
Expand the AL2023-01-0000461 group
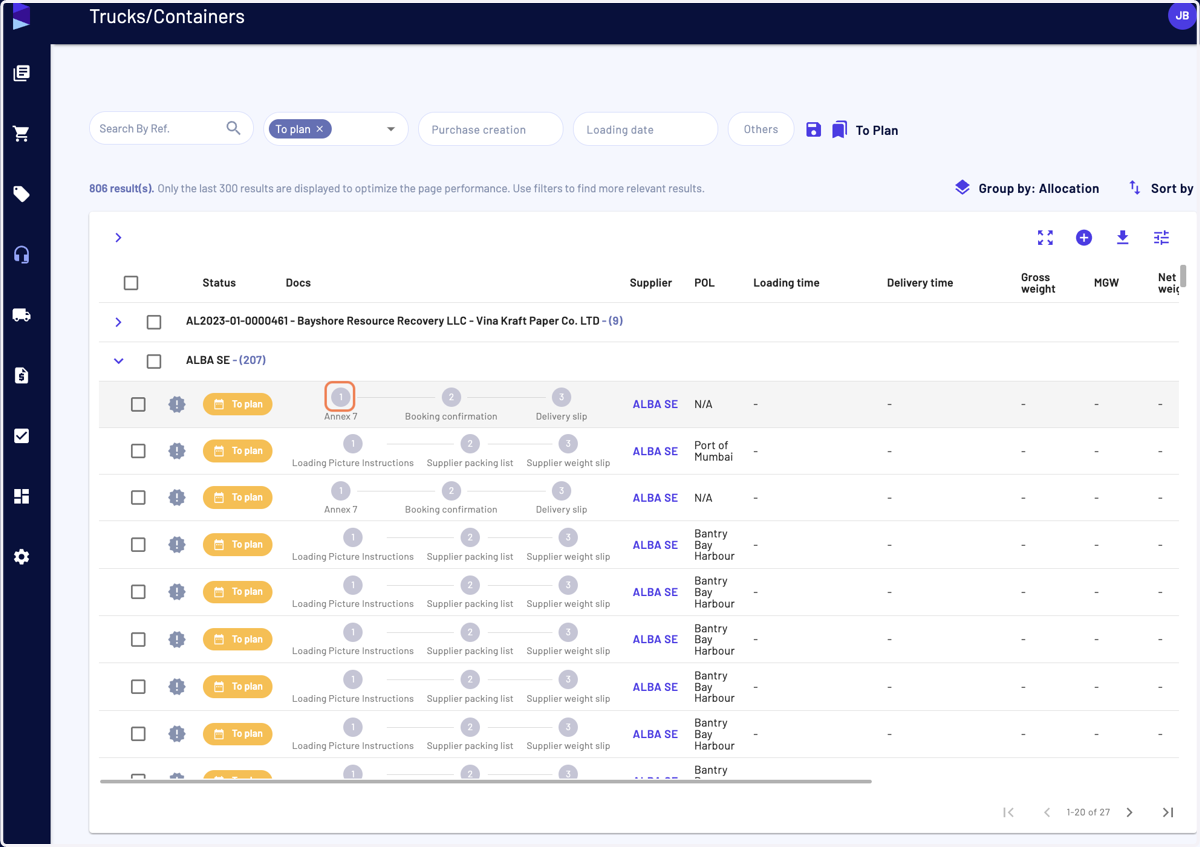[118, 322]
